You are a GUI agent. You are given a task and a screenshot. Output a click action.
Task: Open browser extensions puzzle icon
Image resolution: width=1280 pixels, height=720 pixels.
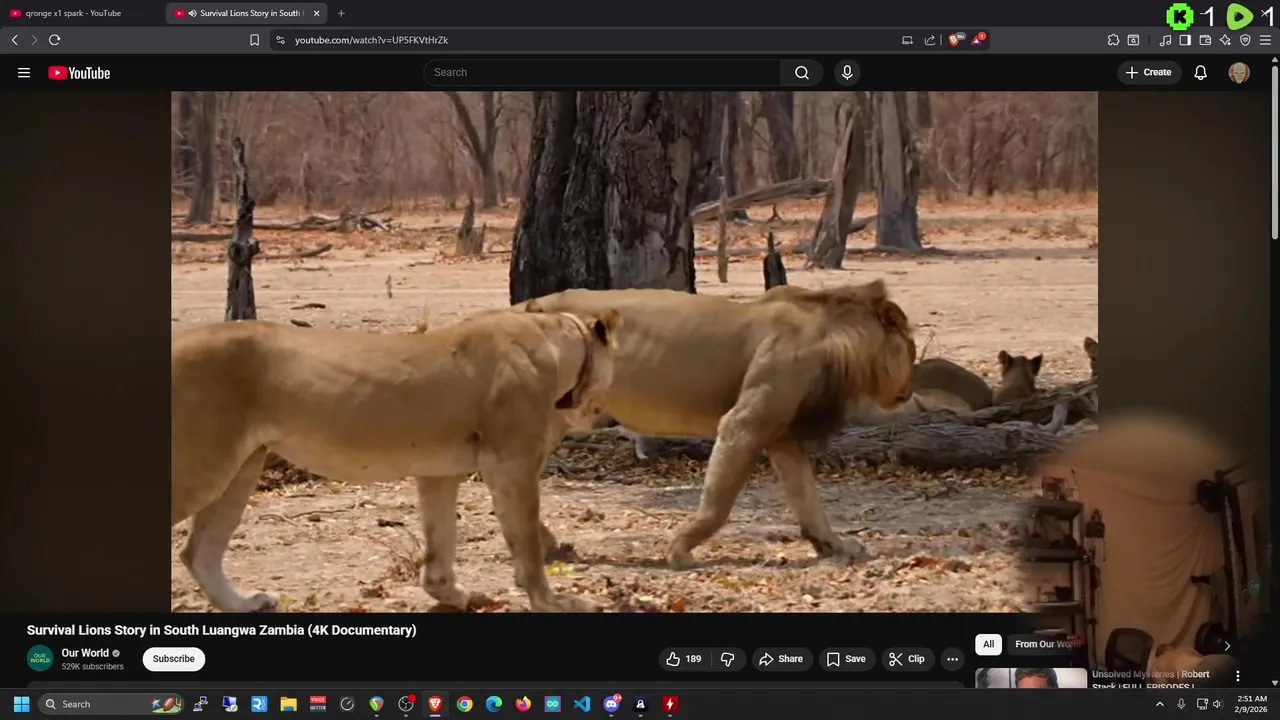pyautogui.click(x=1113, y=40)
